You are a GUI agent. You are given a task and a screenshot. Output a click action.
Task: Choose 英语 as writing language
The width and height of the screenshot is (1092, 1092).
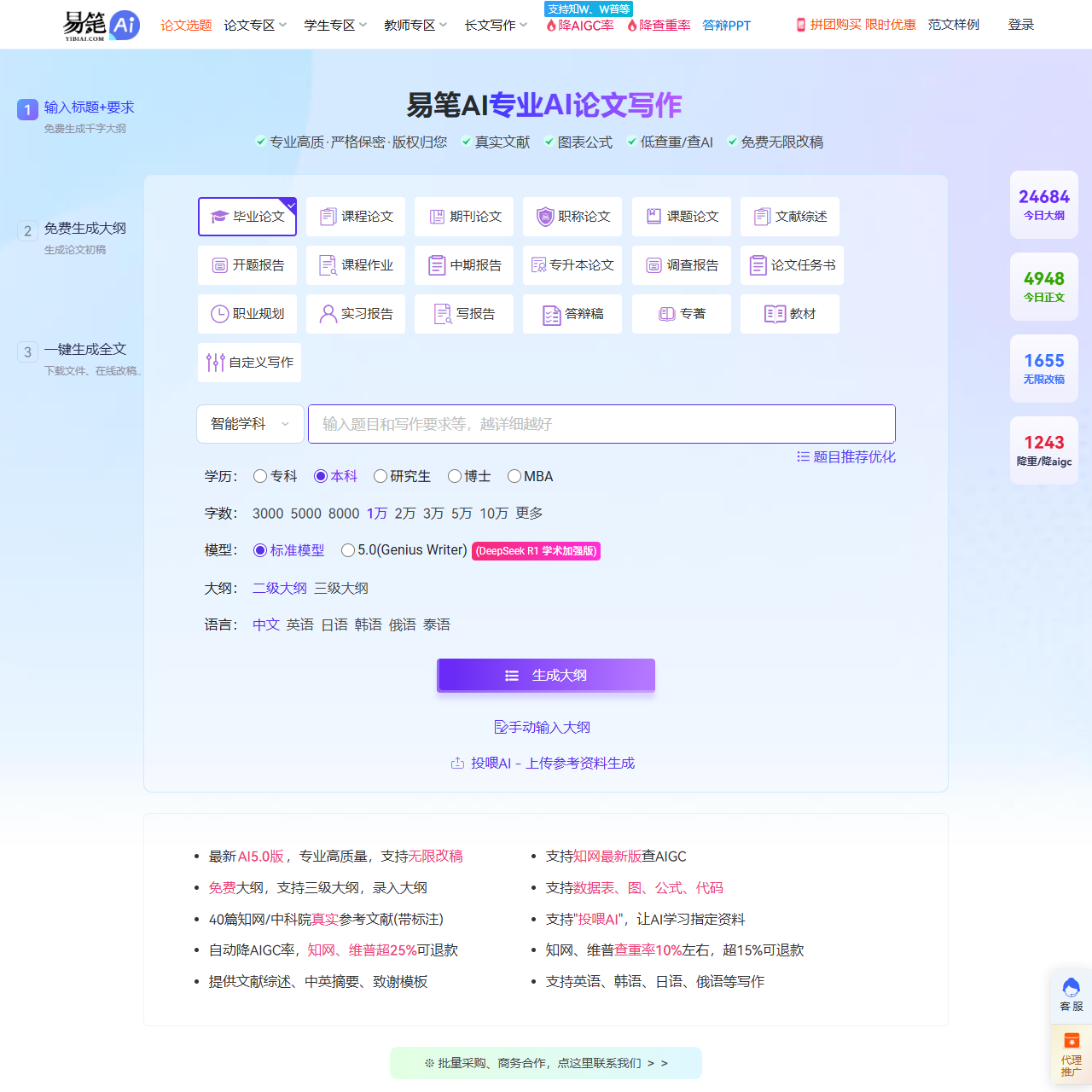click(x=300, y=624)
